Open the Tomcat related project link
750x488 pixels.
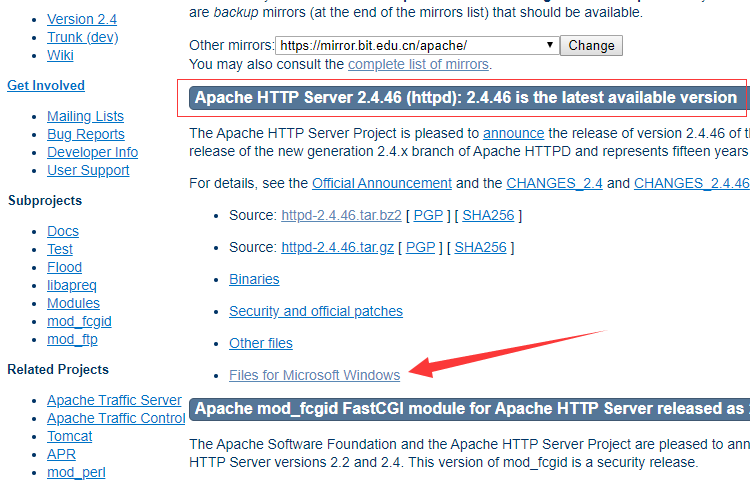point(69,436)
